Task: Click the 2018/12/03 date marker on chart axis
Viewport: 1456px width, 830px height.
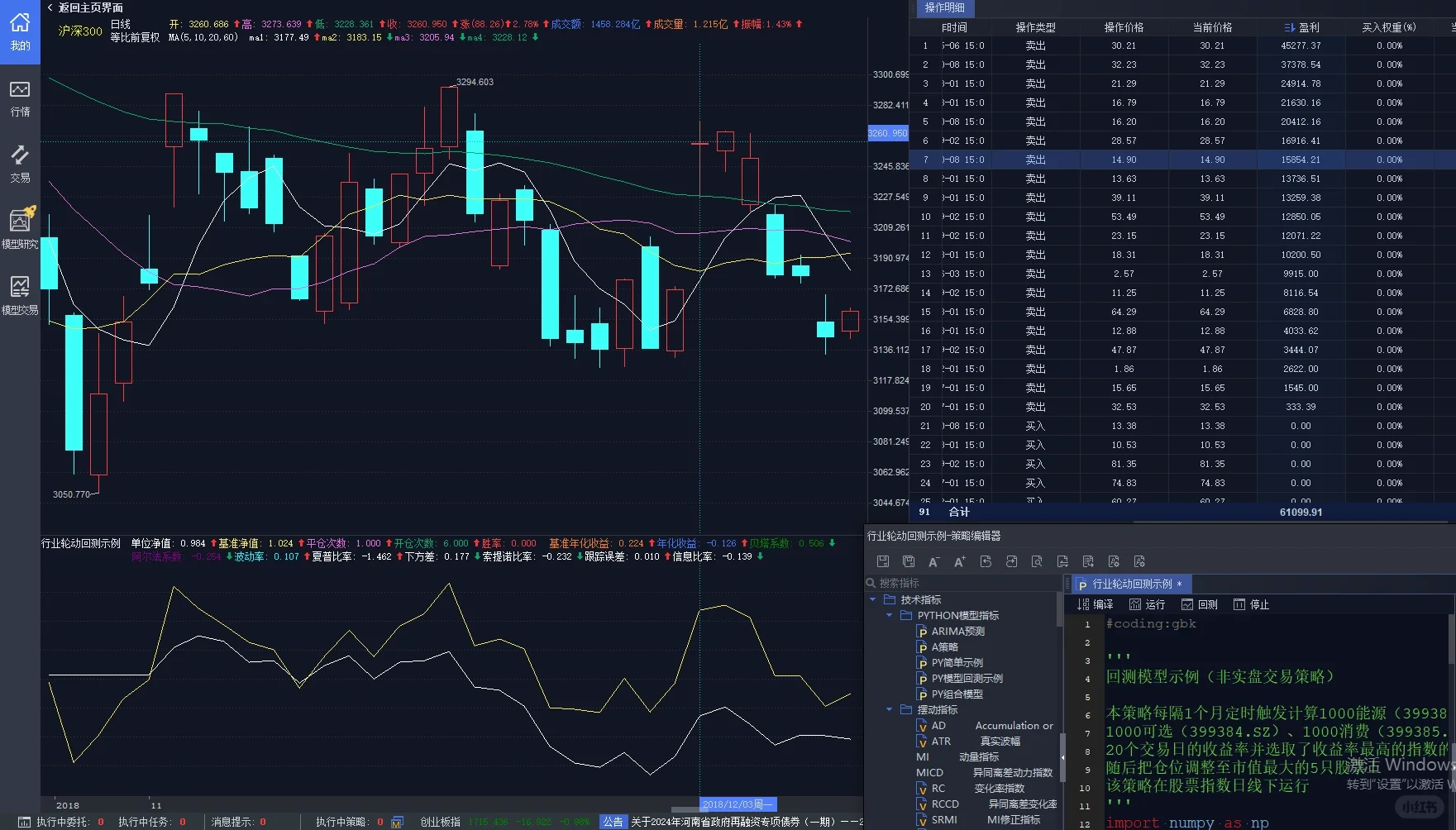Action: click(738, 804)
